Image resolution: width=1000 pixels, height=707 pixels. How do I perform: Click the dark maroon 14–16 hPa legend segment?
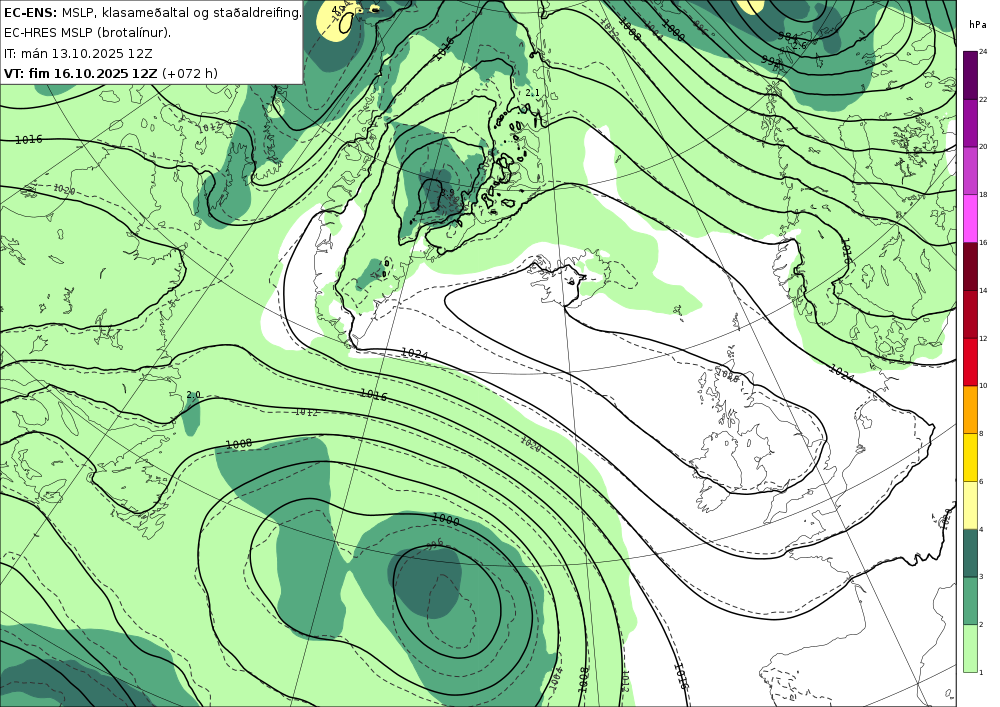click(970, 266)
